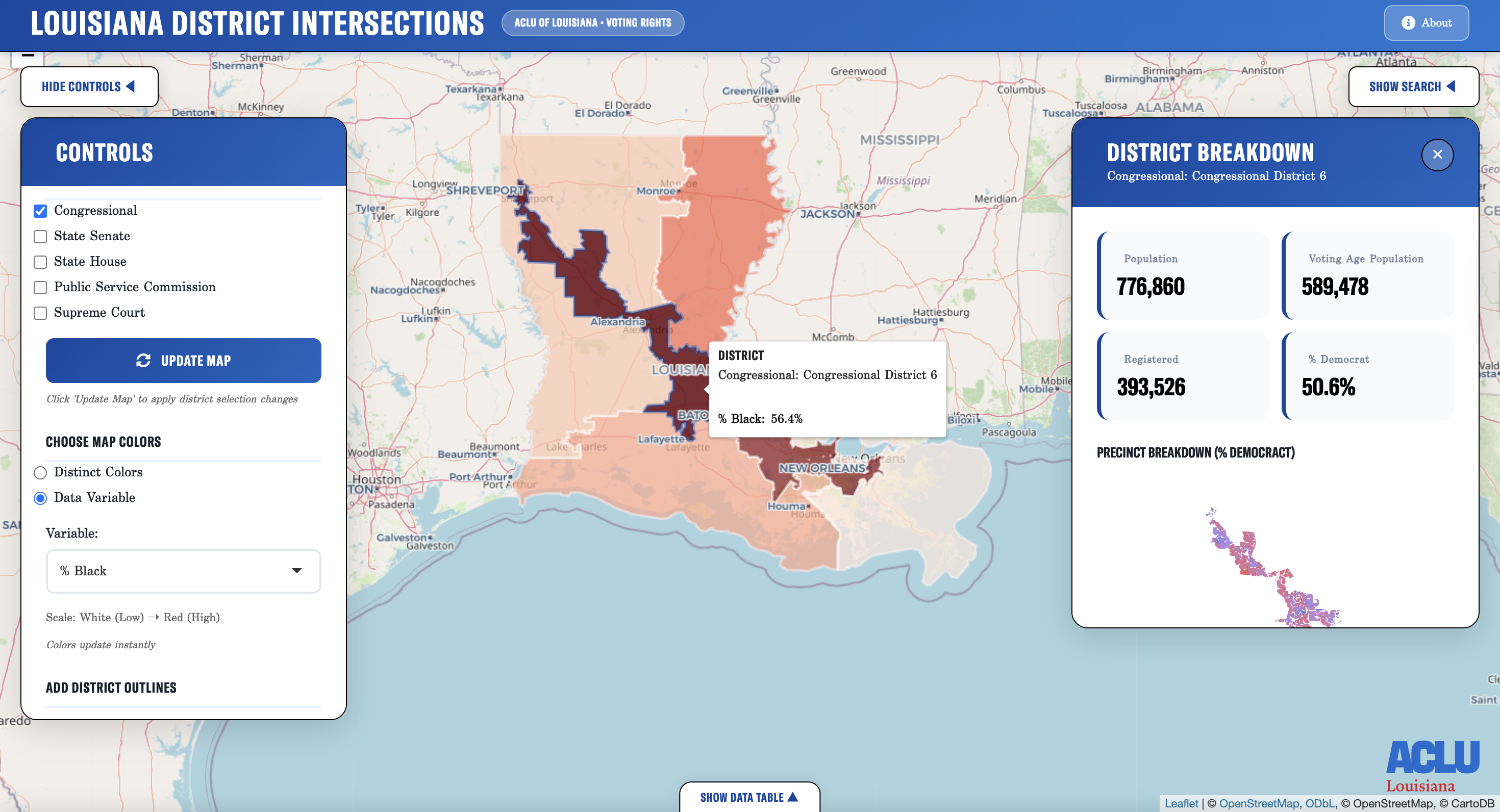
Task: Click the up arrow on Show Data Table
Action: (x=792, y=797)
